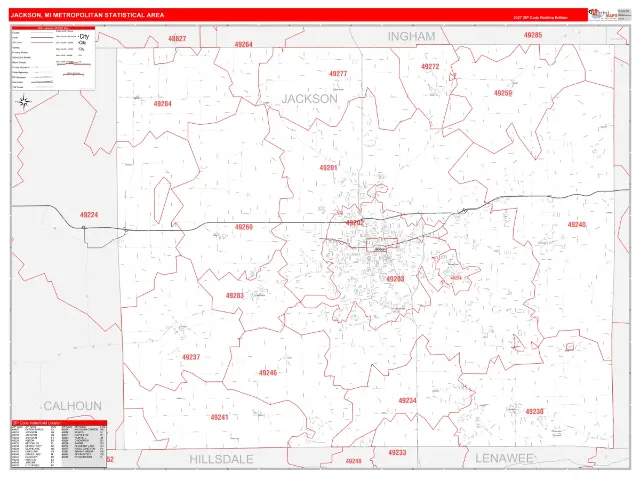Click ZIP code 49264 label
The image size is (640, 480).
244,44
